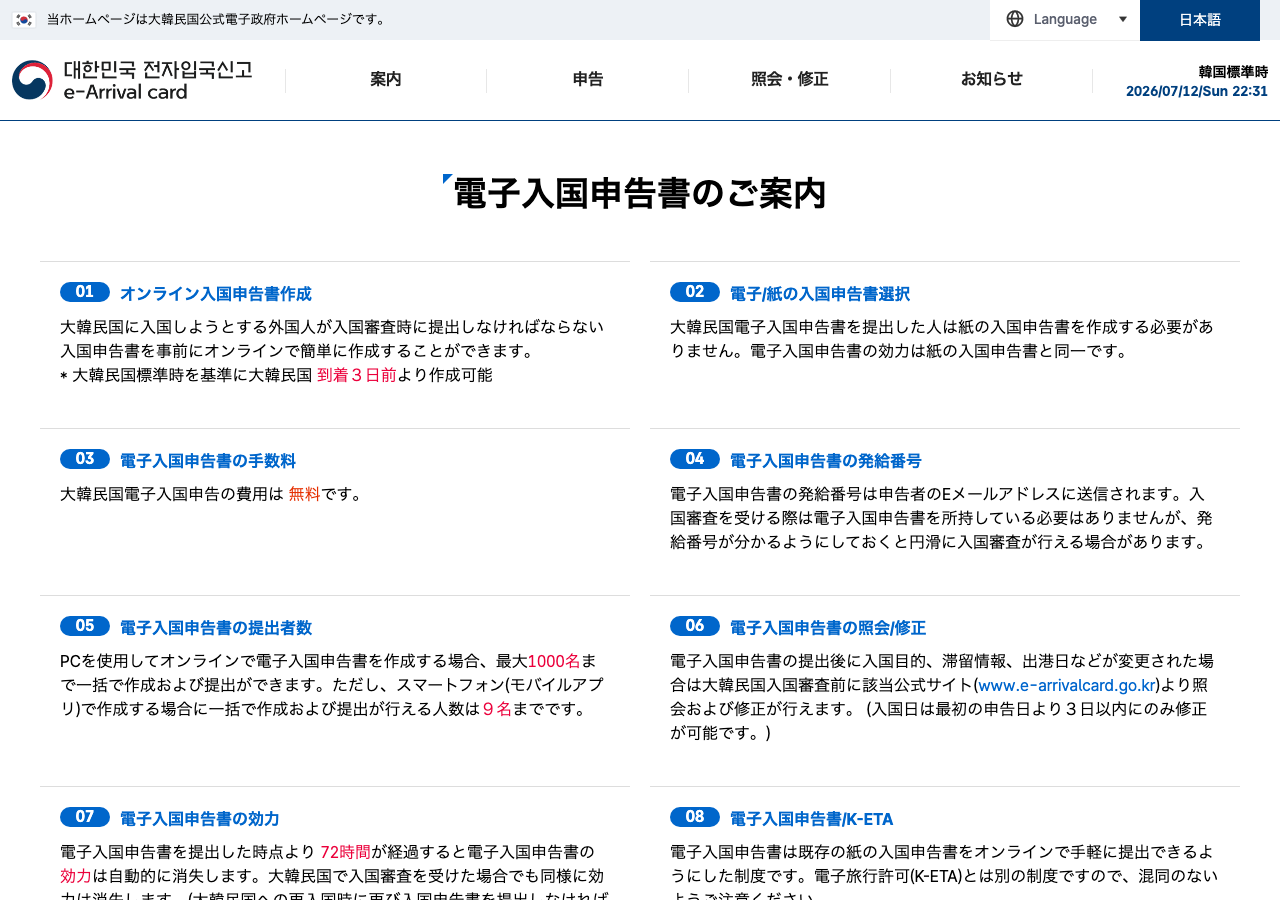Click the red text 無料
1280x900 pixels.
click(x=304, y=494)
